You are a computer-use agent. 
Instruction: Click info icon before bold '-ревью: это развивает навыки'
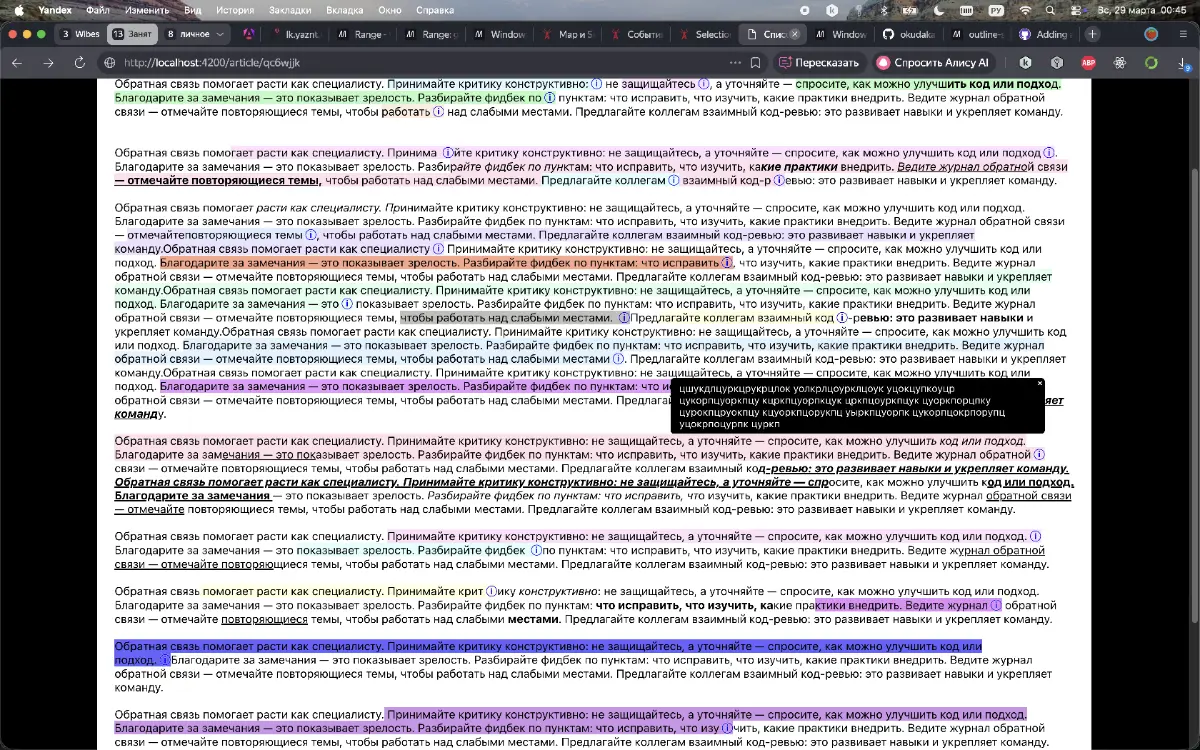pos(842,318)
